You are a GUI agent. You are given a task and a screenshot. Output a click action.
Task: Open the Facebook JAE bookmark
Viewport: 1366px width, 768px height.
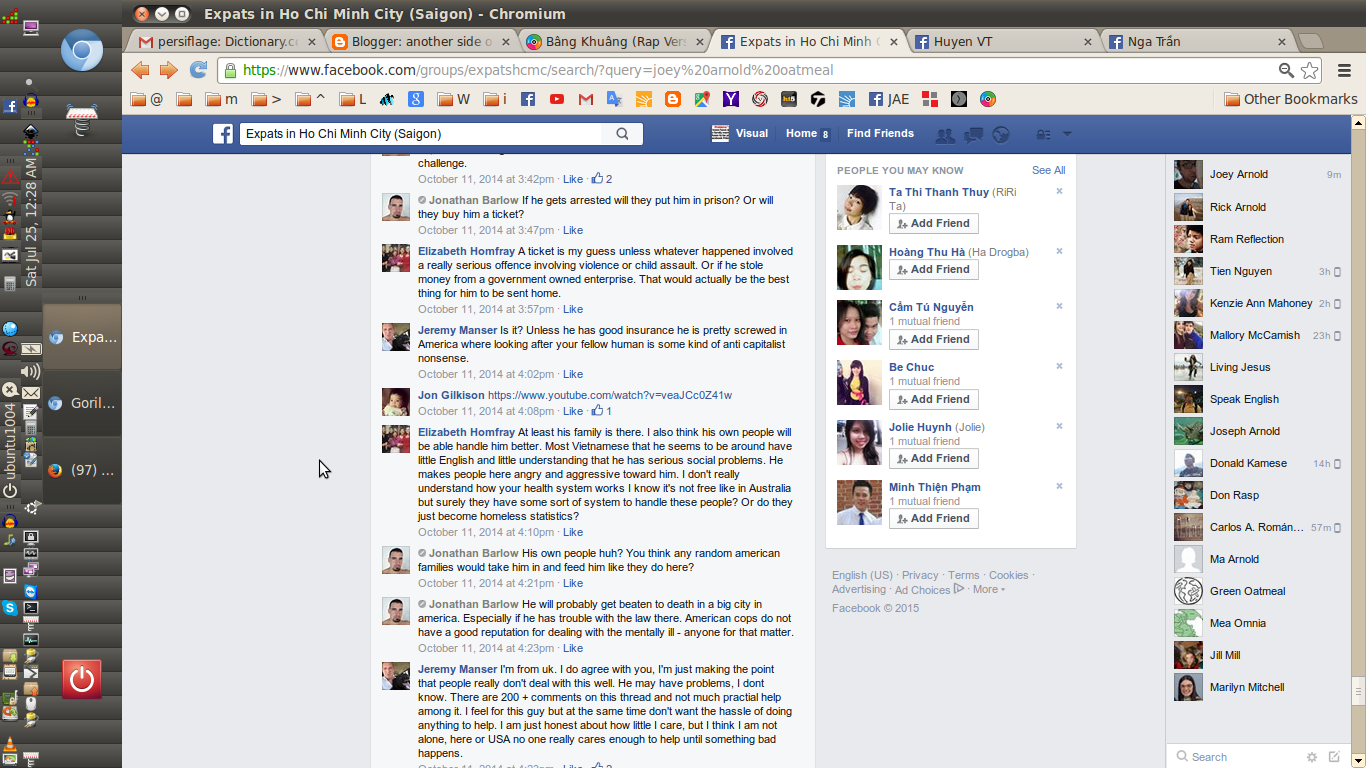click(888, 99)
